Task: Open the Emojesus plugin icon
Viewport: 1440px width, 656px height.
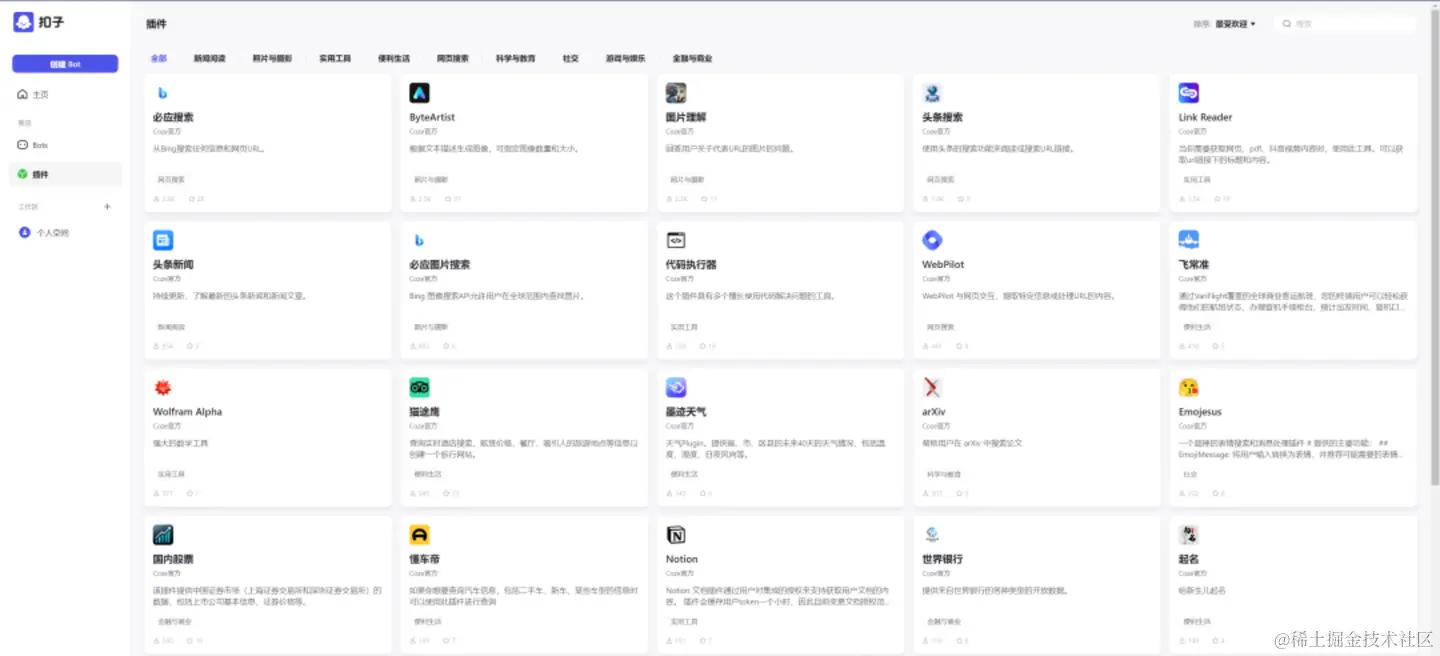Action: pos(1189,387)
